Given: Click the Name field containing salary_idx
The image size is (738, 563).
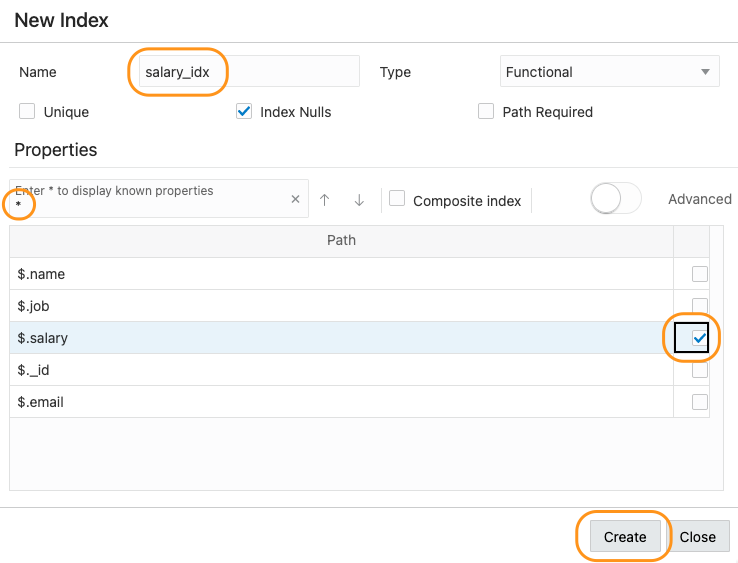Looking at the screenshot, I should pos(247,72).
